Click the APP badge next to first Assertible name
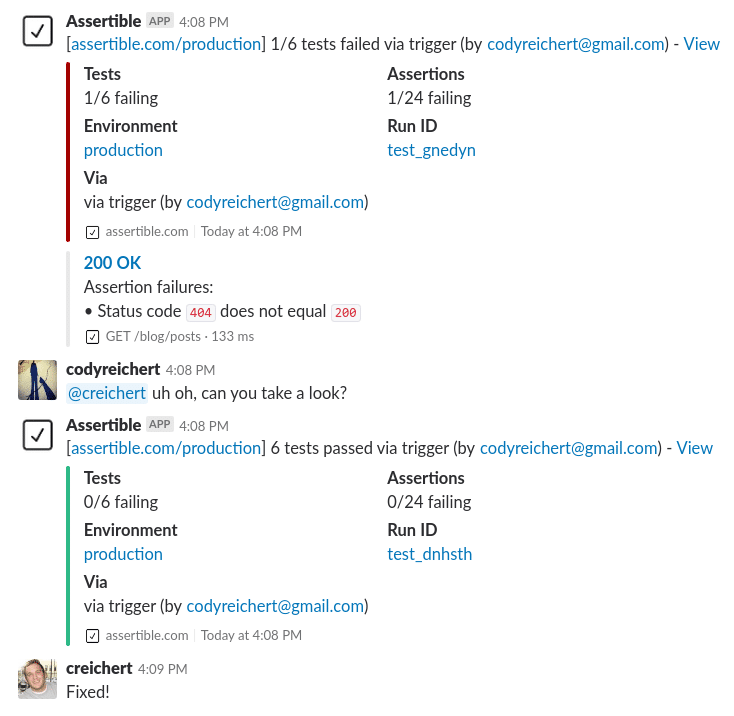The image size is (734, 716). pos(160,20)
